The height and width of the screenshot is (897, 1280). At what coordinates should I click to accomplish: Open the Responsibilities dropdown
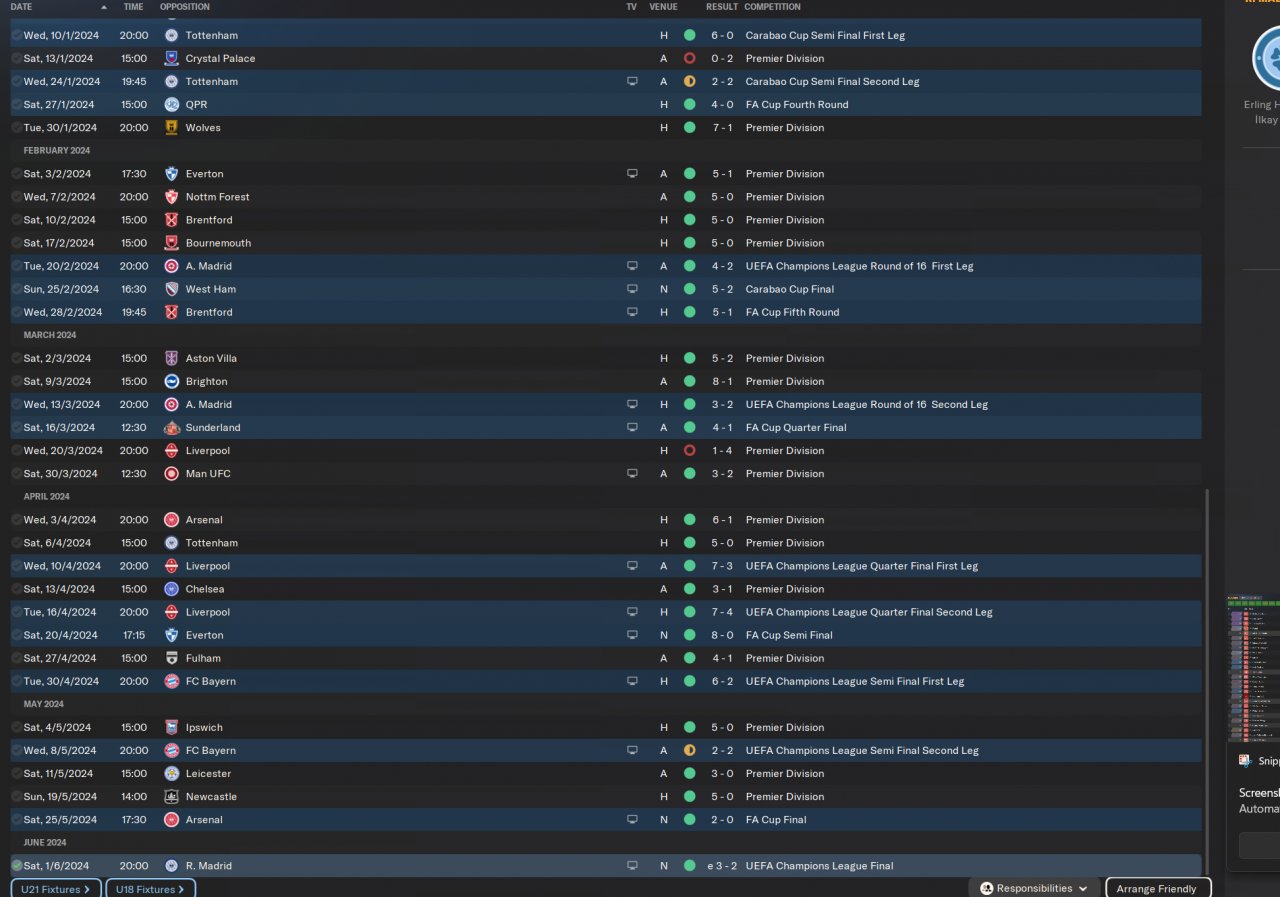click(x=1034, y=888)
